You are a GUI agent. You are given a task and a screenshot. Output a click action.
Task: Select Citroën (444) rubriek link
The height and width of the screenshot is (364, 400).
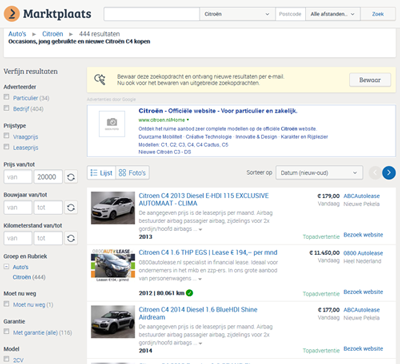29,277
